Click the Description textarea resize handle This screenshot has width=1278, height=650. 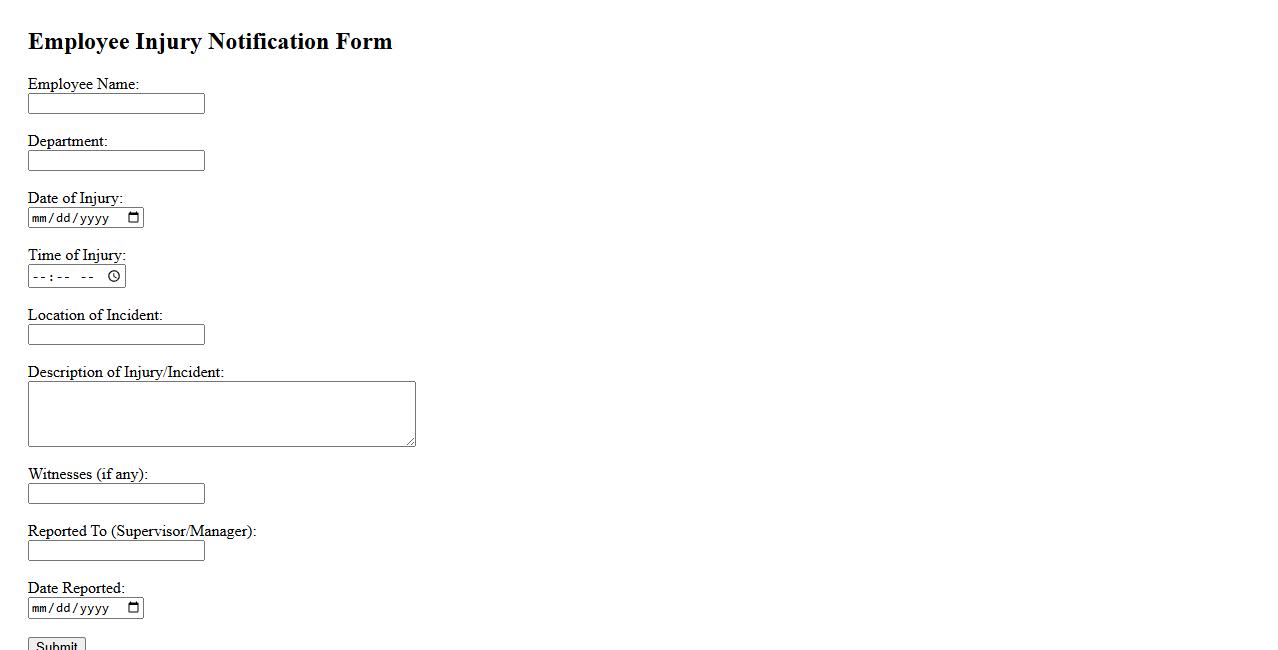click(x=410, y=441)
